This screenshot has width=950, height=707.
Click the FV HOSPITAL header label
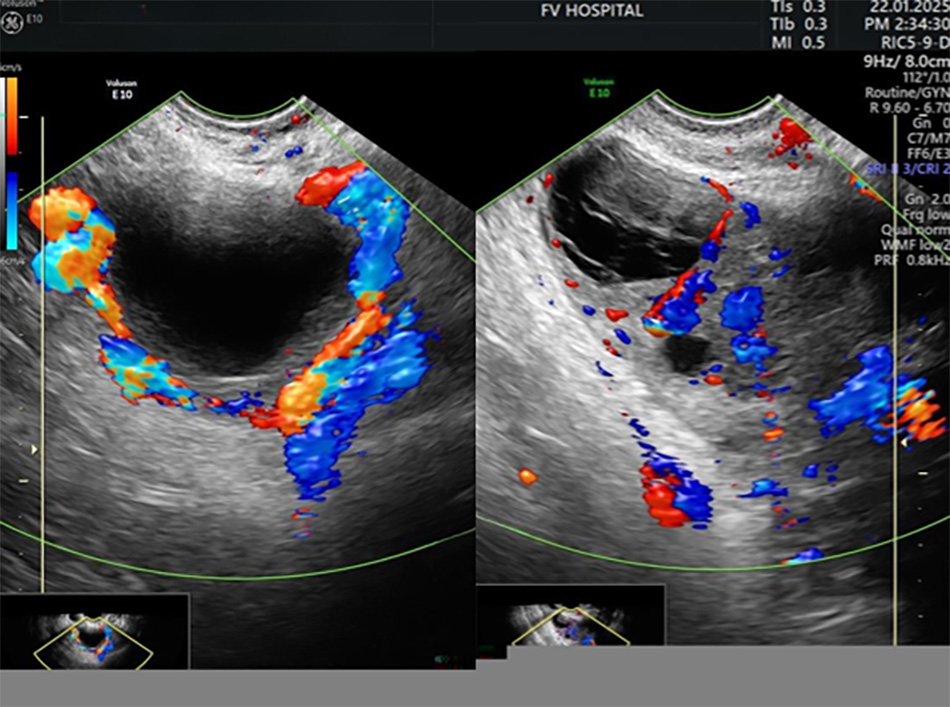[x=593, y=12]
